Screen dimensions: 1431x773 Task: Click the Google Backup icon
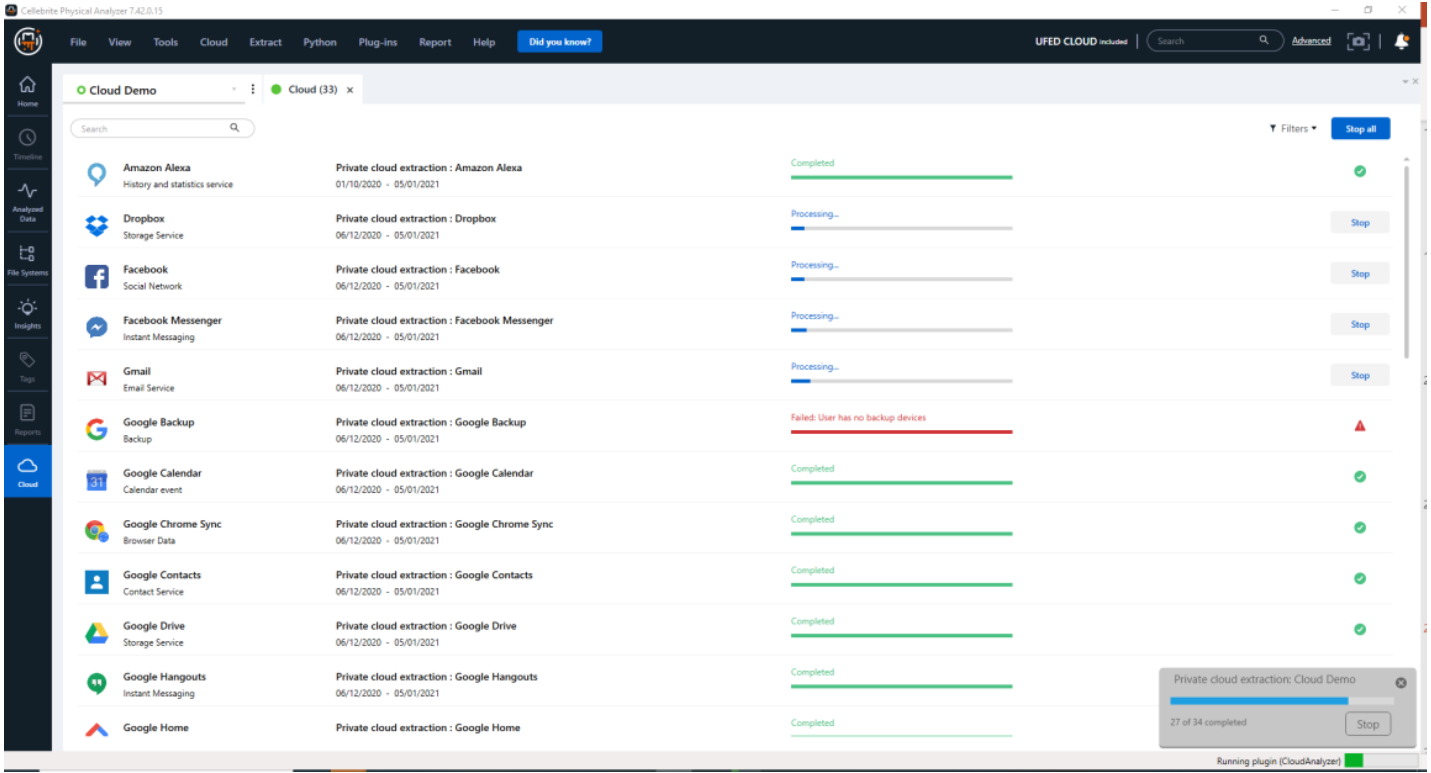click(96, 430)
